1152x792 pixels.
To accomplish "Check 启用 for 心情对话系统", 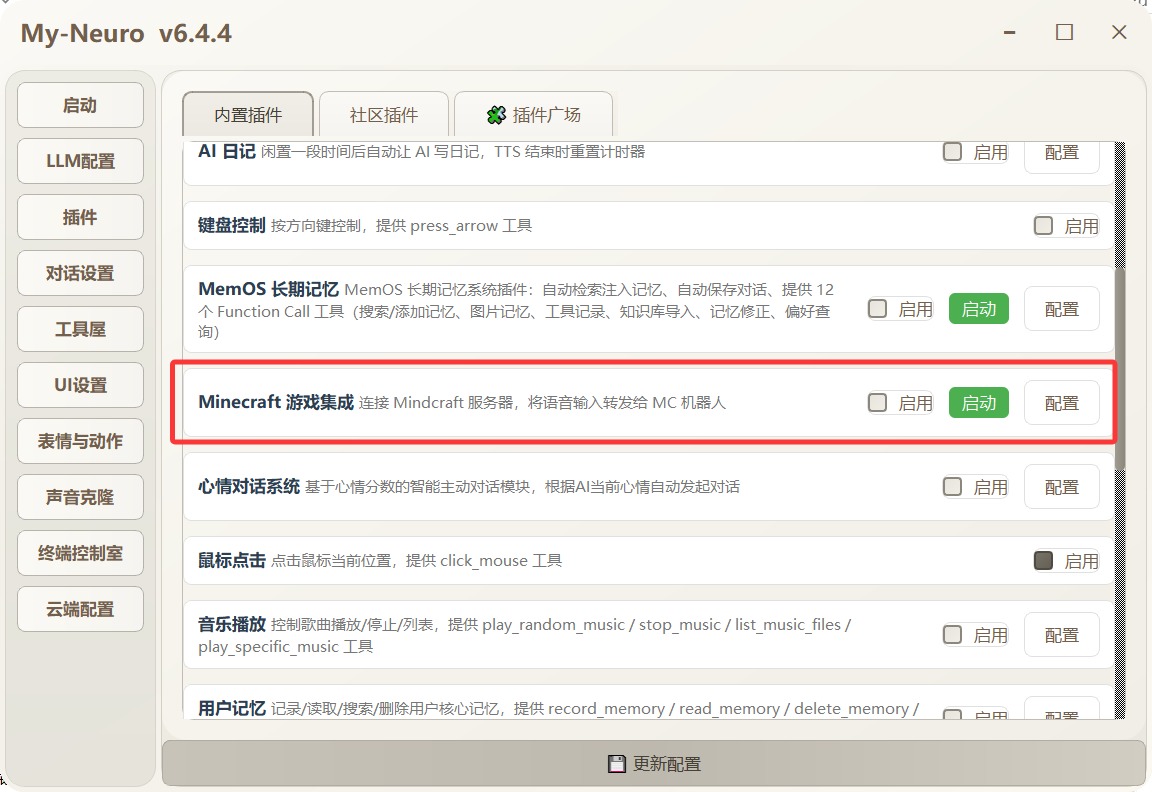I will (x=953, y=487).
